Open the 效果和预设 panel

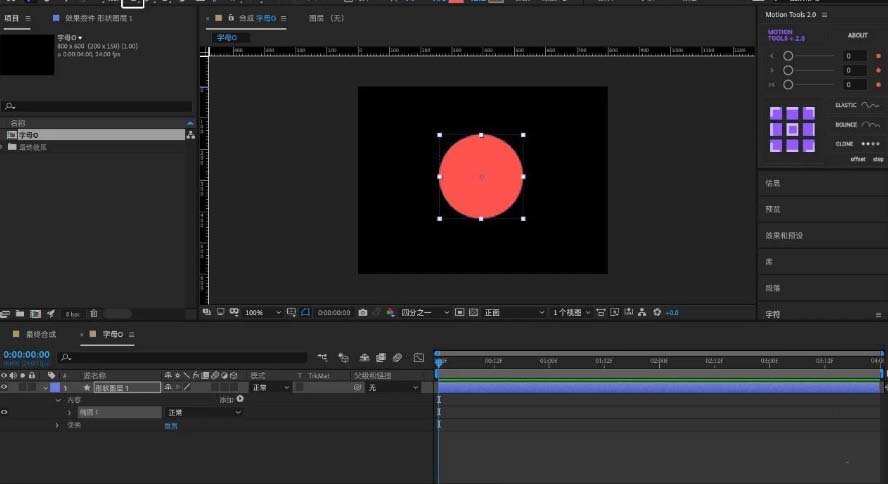(x=784, y=236)
